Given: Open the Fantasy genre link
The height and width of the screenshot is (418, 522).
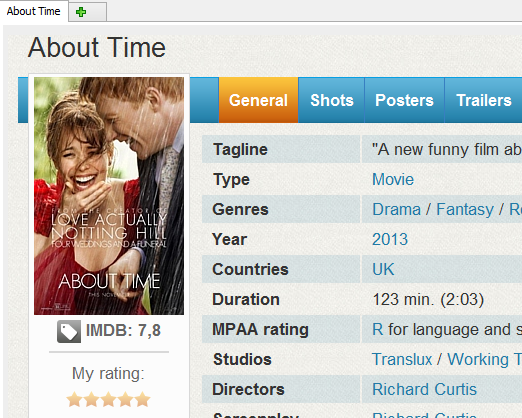Looking at the screenshot, I should coord(465,209).
